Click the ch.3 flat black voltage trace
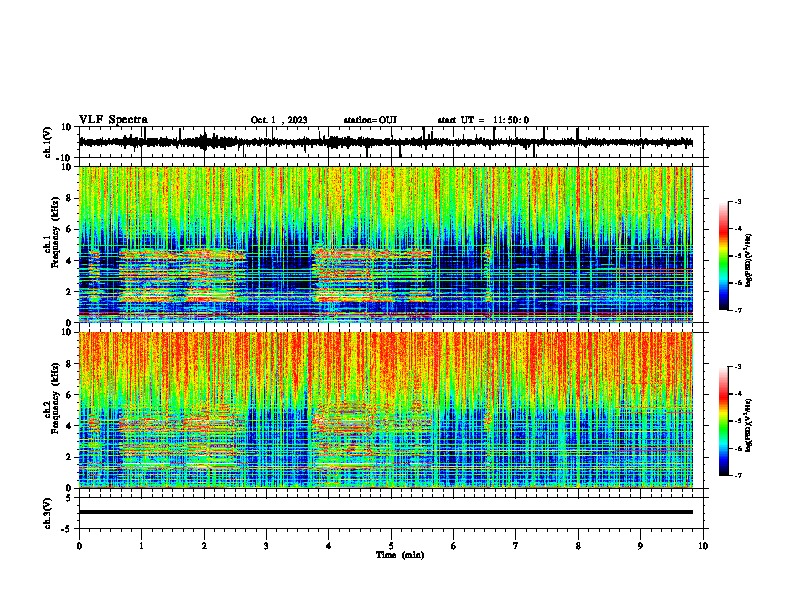This screenshot has width=792, height=612. (x=385, y=512)
